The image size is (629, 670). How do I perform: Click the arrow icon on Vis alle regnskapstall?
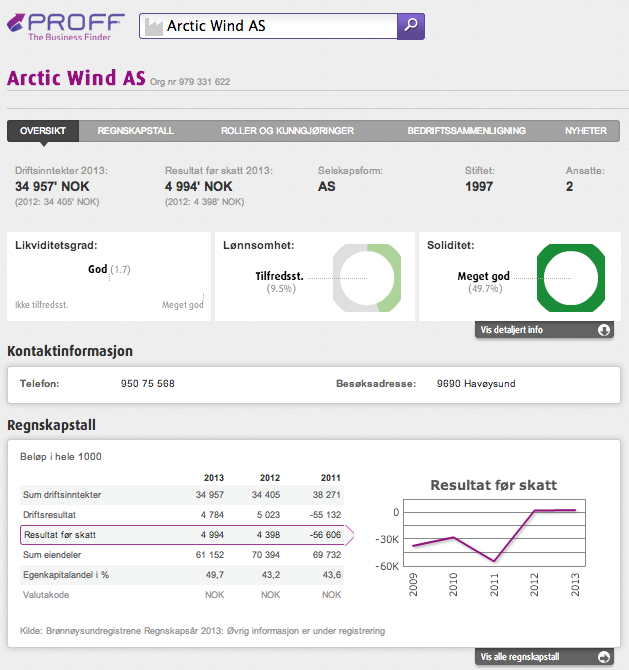(x=603, y=657)
